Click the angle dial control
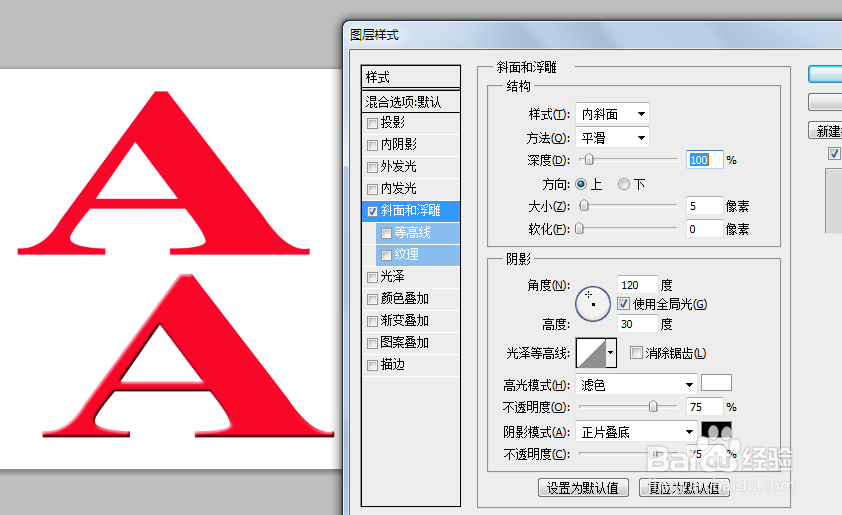Image resolution: width=842 pixels, height=515 pixels. pos(593,303)
